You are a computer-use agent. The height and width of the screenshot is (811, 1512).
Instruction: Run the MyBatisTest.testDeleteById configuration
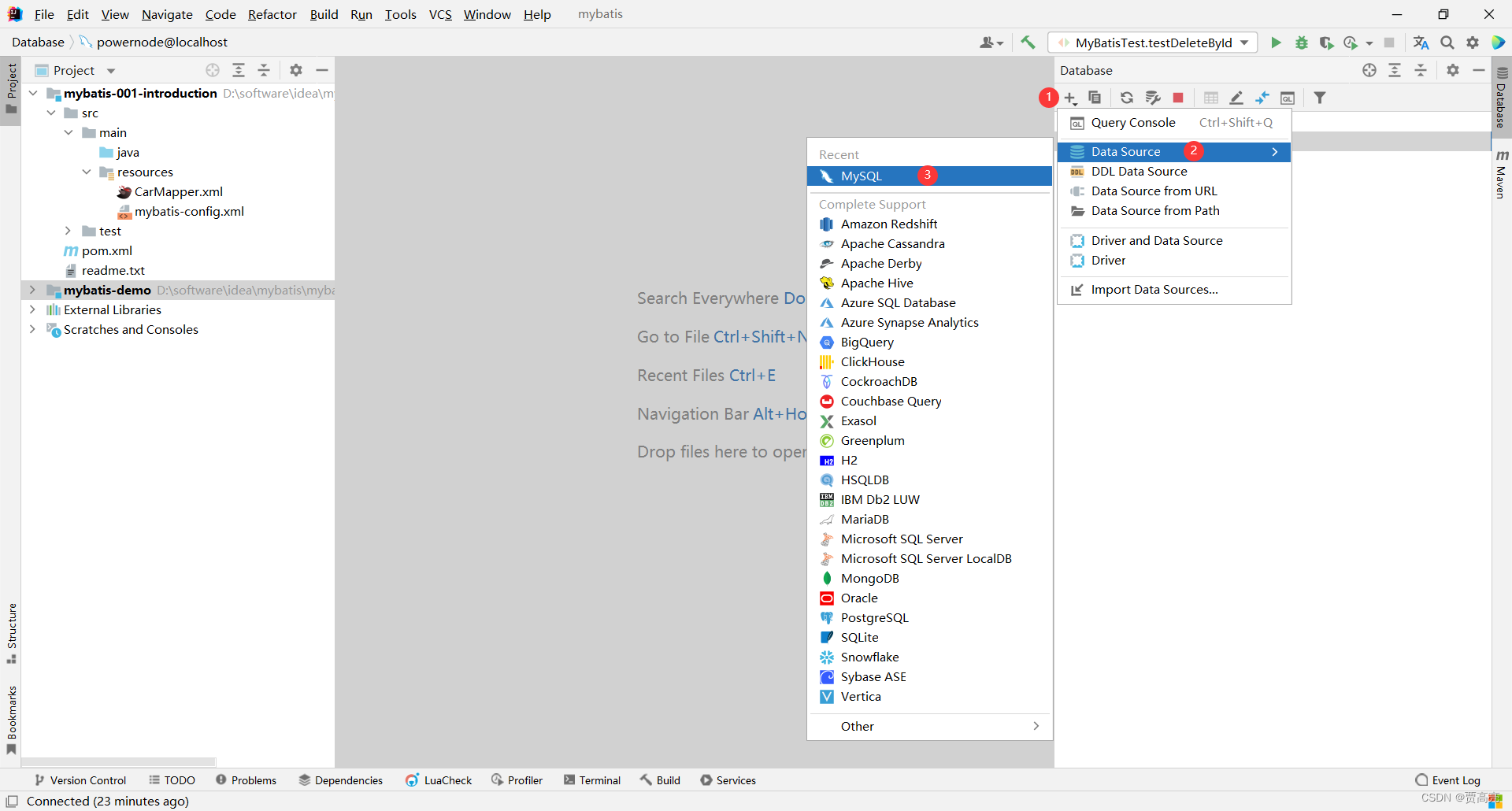point(1276,43)
